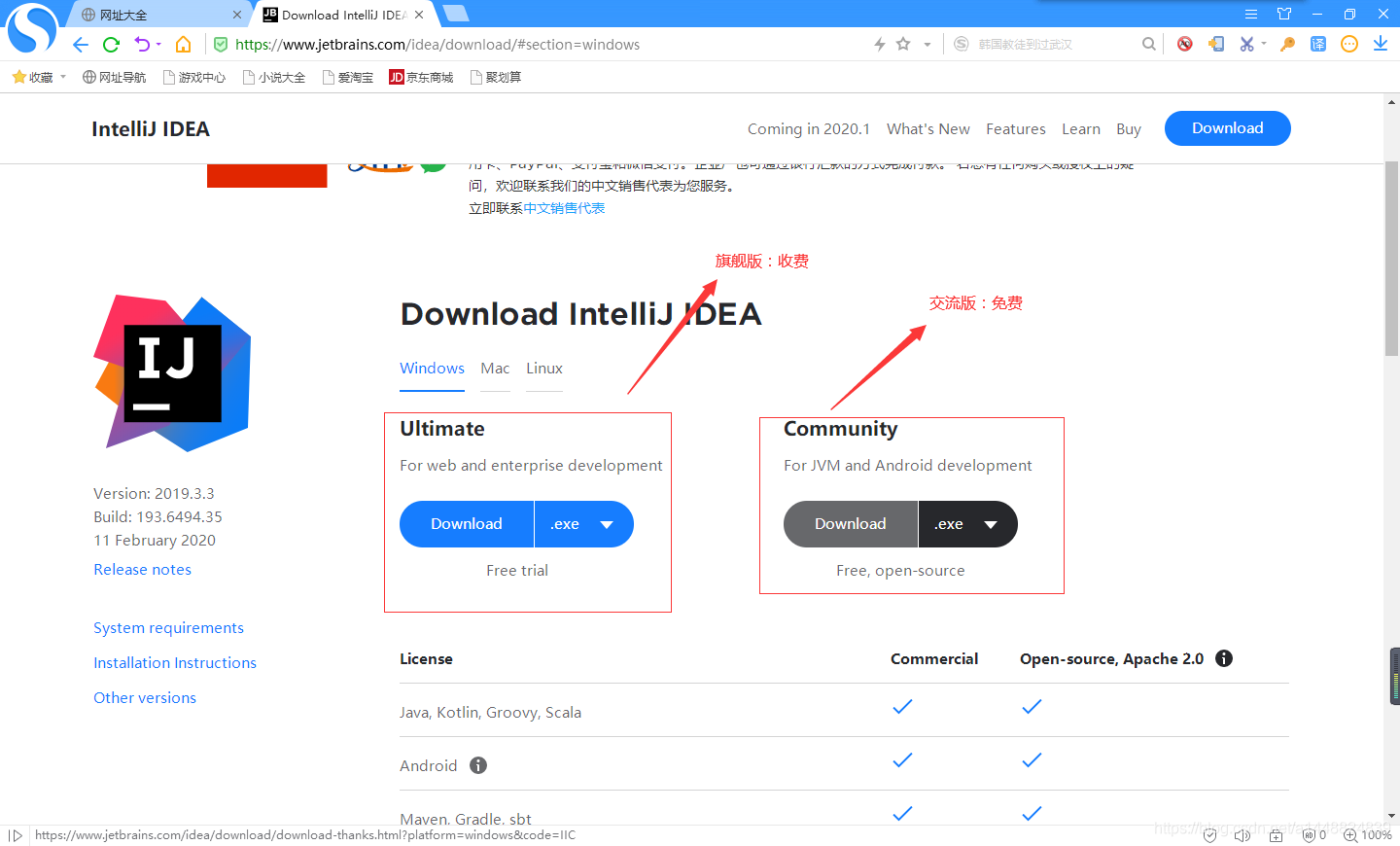Open the 网址导航 bookmark
The width and height of the screenshot is (1400, 846).
114,77
